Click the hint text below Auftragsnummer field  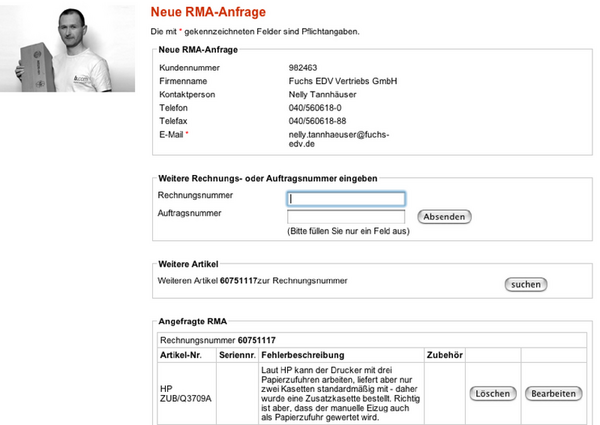click(346, 232)
